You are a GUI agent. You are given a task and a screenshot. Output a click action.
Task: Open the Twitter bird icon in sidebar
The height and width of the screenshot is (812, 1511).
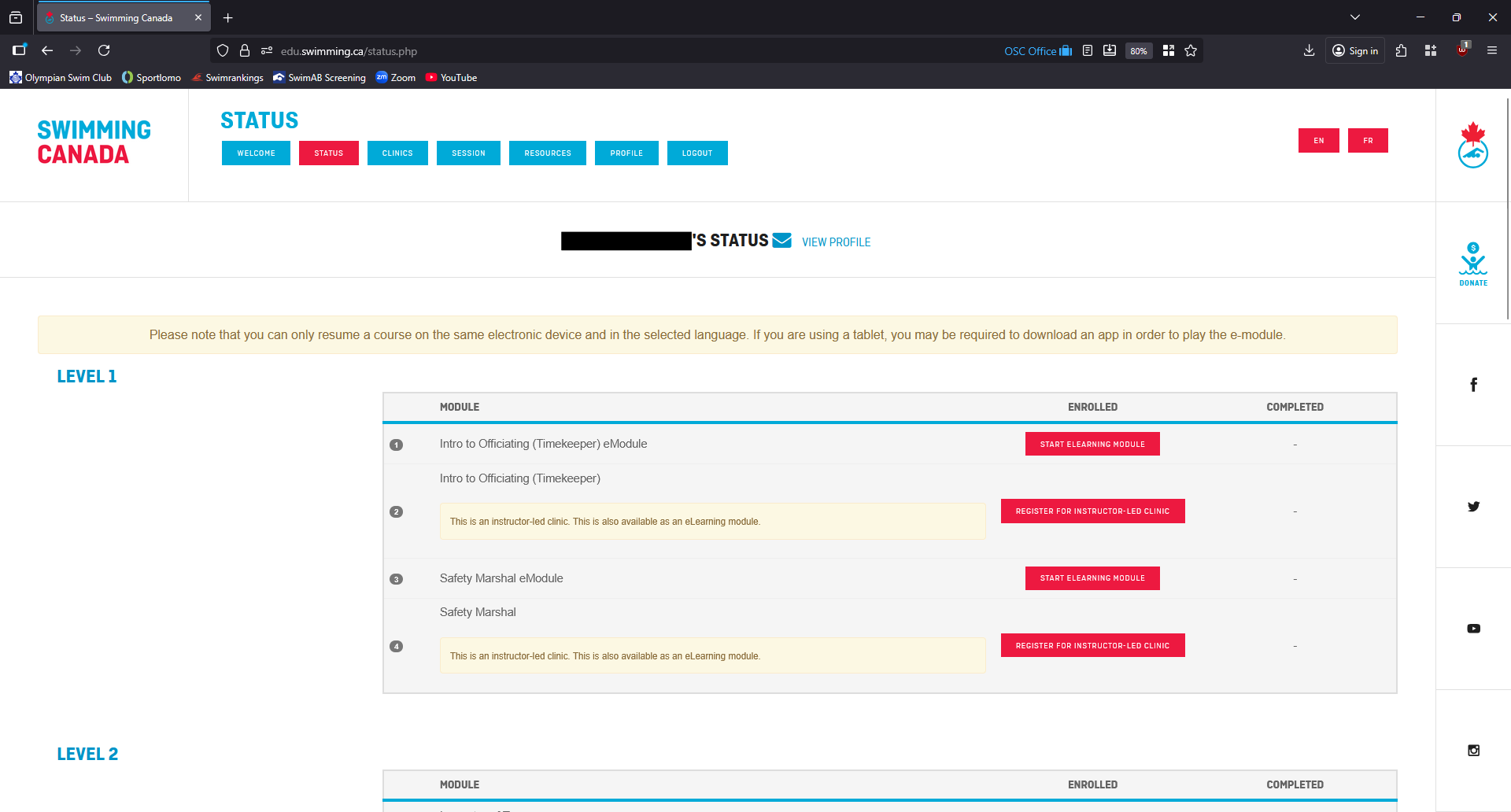(1473, 507)
